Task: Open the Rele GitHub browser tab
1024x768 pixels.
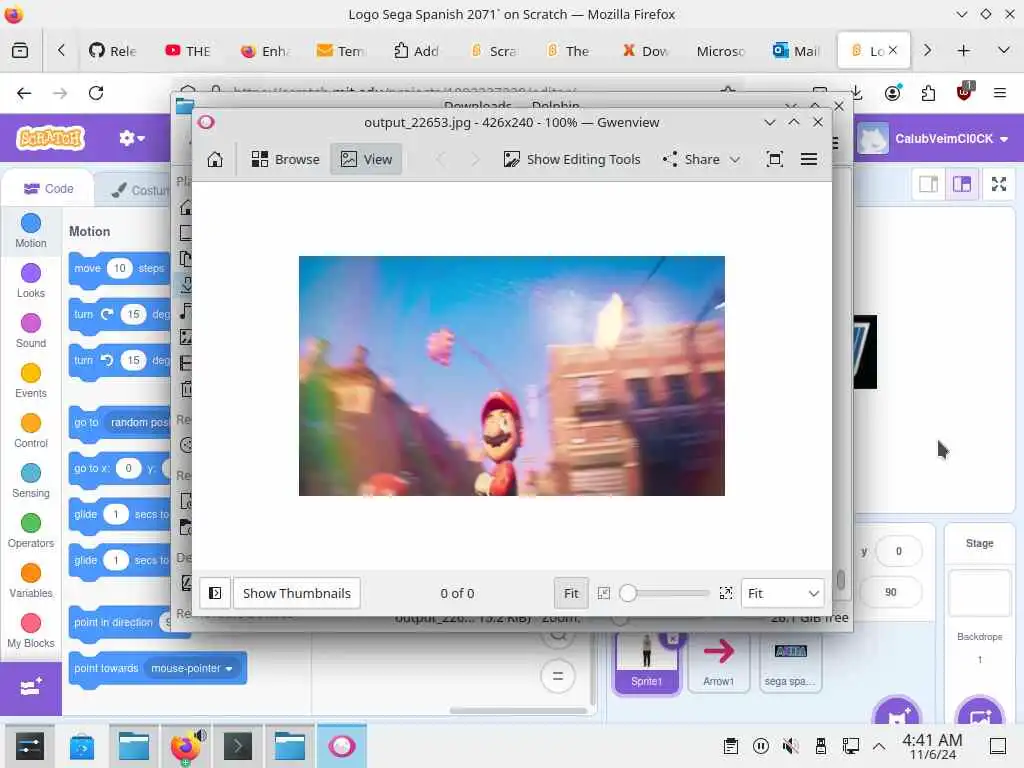Action: tap(112, 51)
